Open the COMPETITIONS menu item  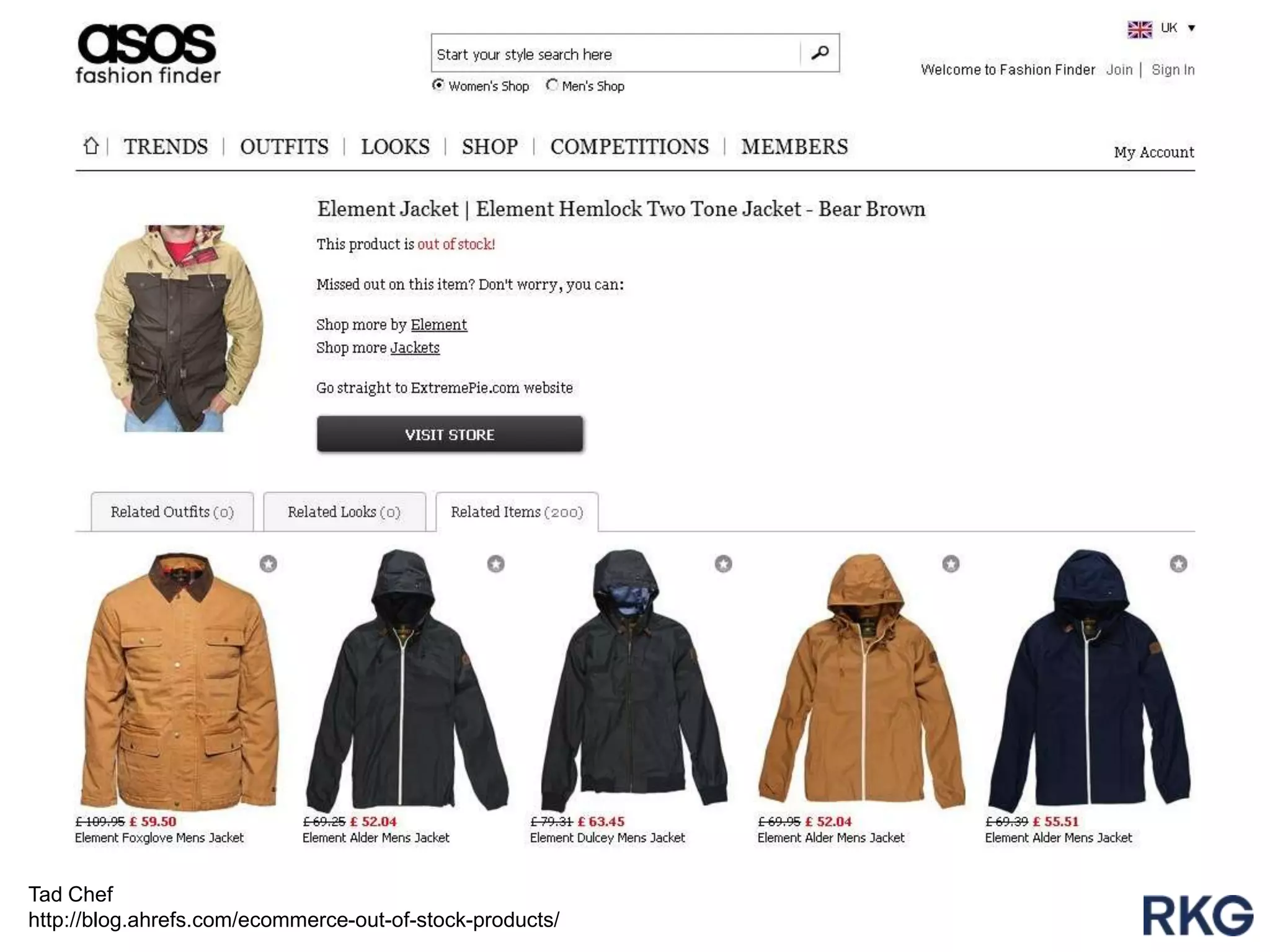point(629,147)
